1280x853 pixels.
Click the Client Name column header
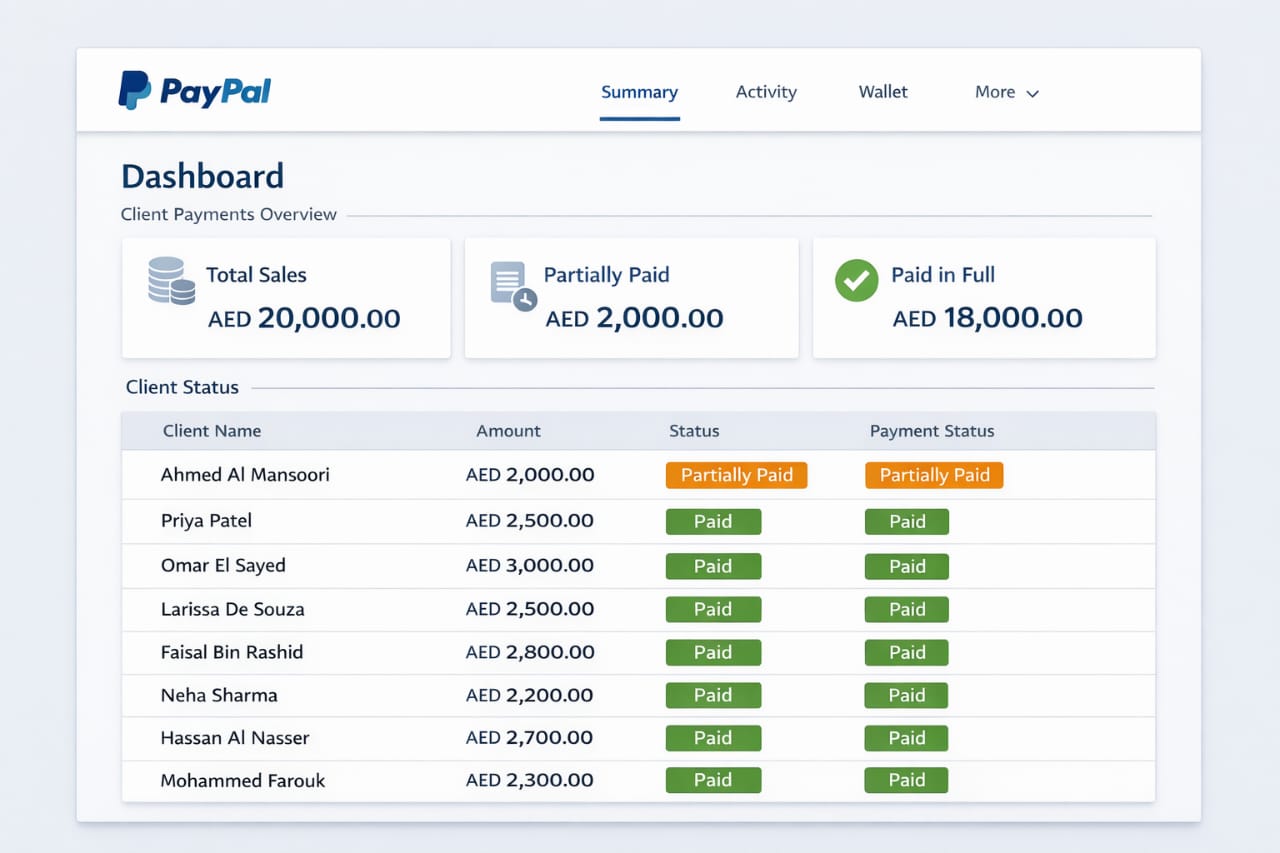[212, 431]
